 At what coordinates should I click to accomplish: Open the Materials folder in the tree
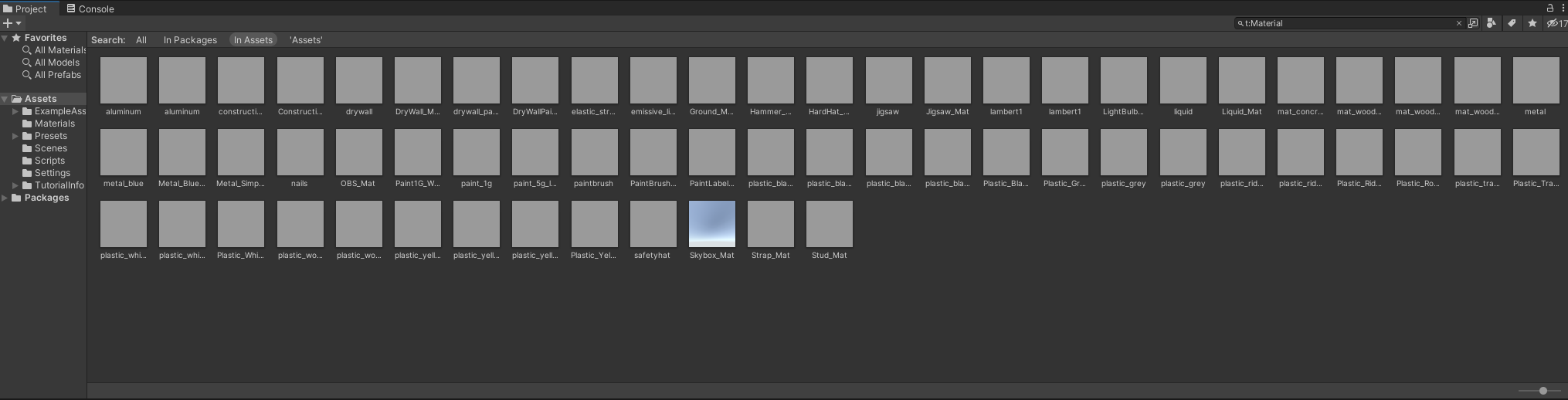[49, 124]
